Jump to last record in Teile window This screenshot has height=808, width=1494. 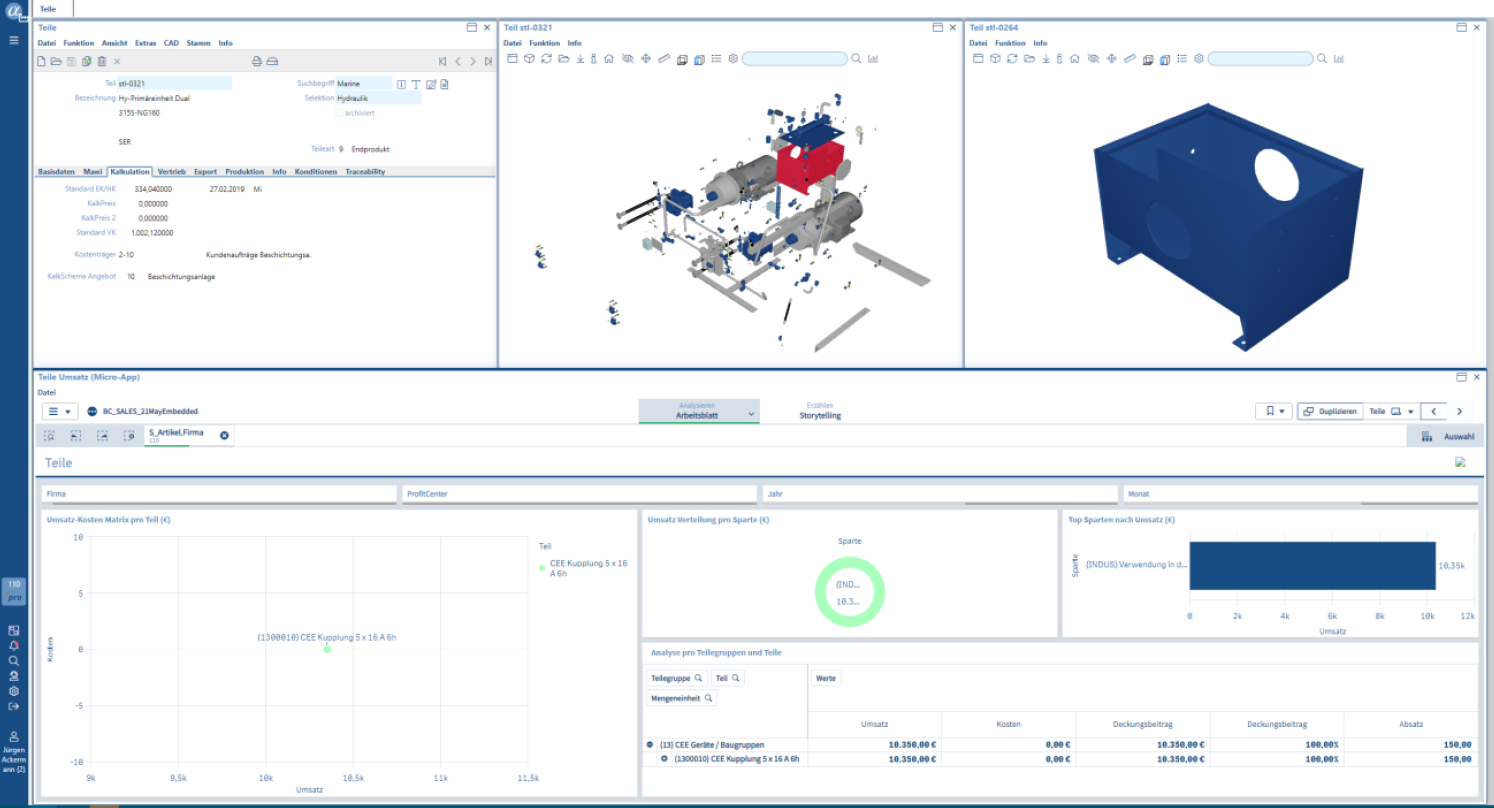point(488,62)
